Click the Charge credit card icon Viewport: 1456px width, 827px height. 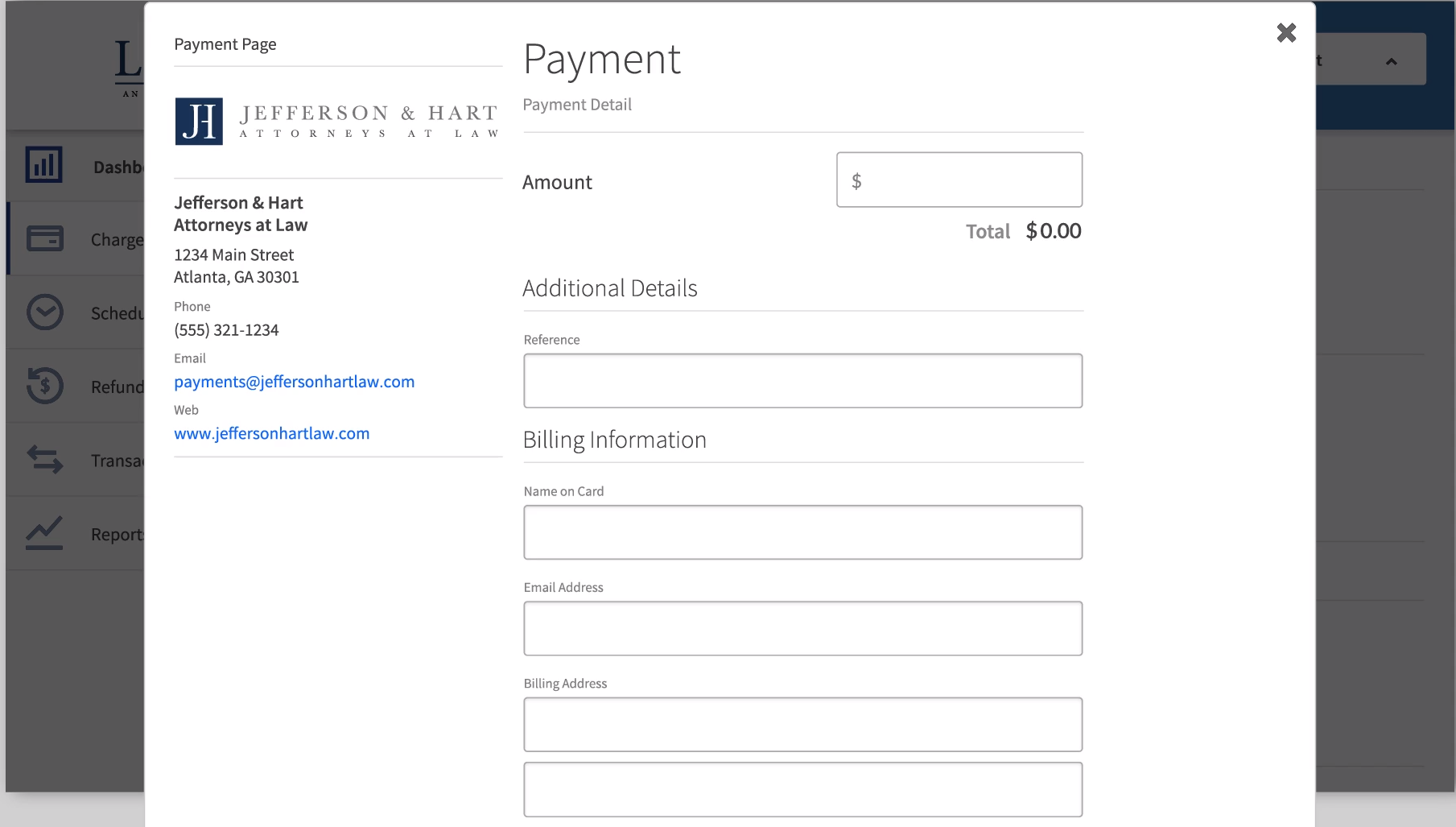click(43, 238)
